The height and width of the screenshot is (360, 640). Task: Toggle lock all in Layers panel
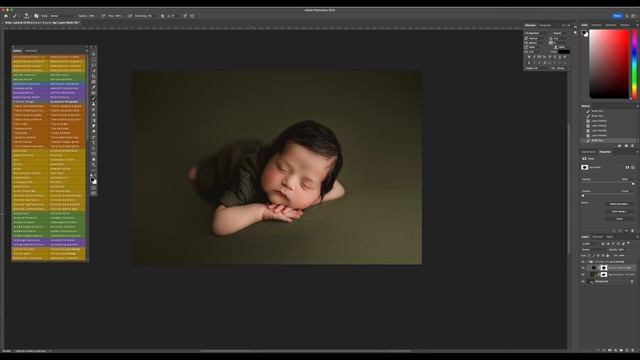click(608, 256)
